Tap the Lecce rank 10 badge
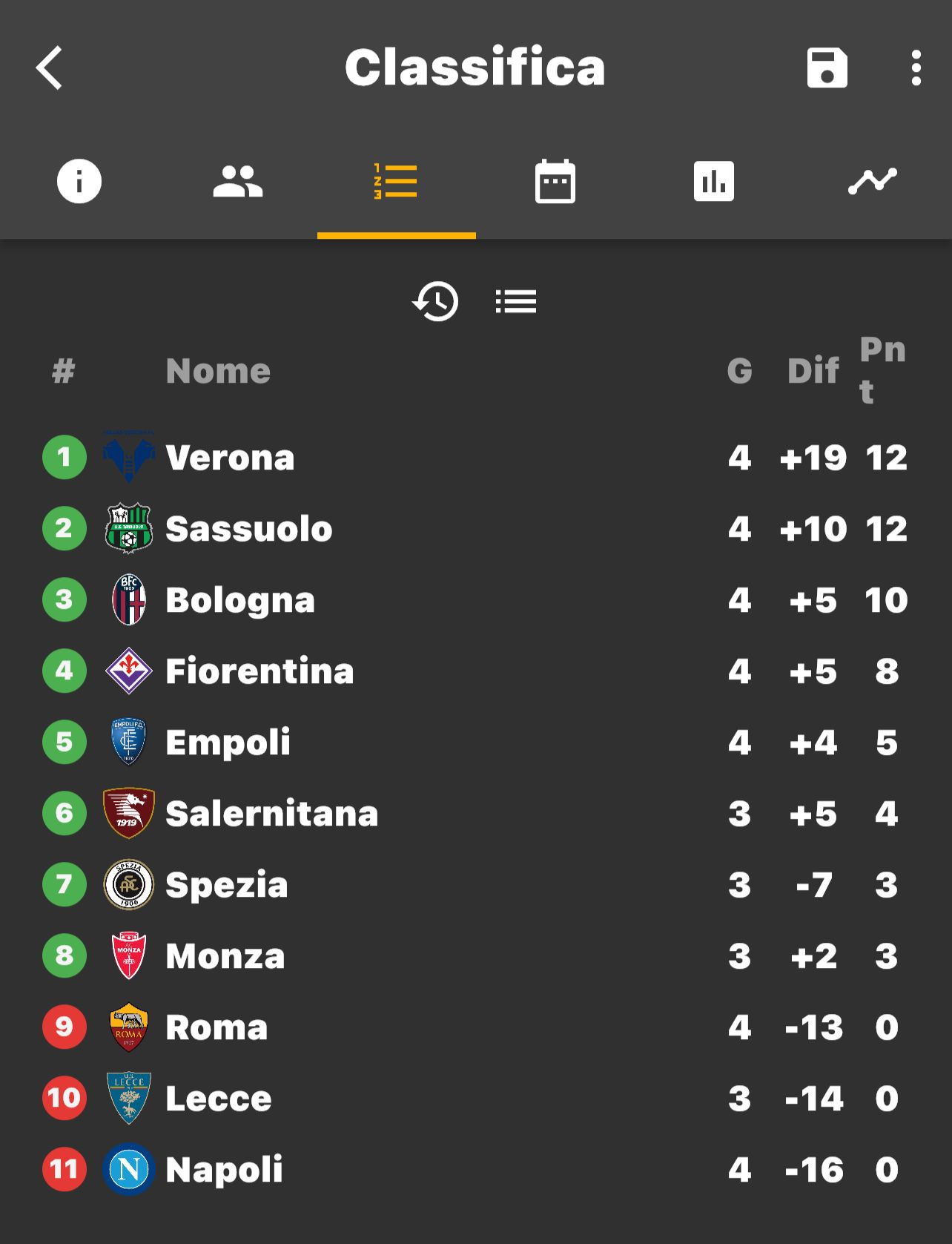The height and width of the screenshot is (1244, 952). tap(65, 1098)
